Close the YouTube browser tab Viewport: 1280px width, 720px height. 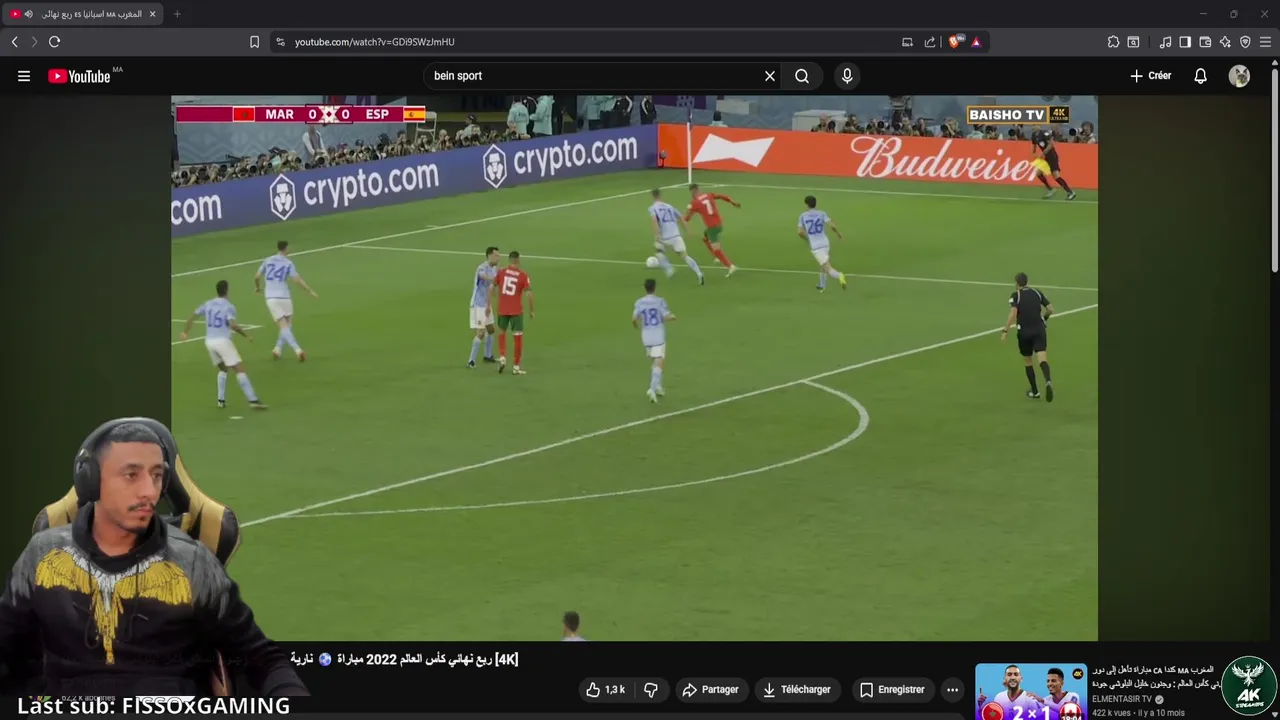pyautogui.click(x=152, y=14)
